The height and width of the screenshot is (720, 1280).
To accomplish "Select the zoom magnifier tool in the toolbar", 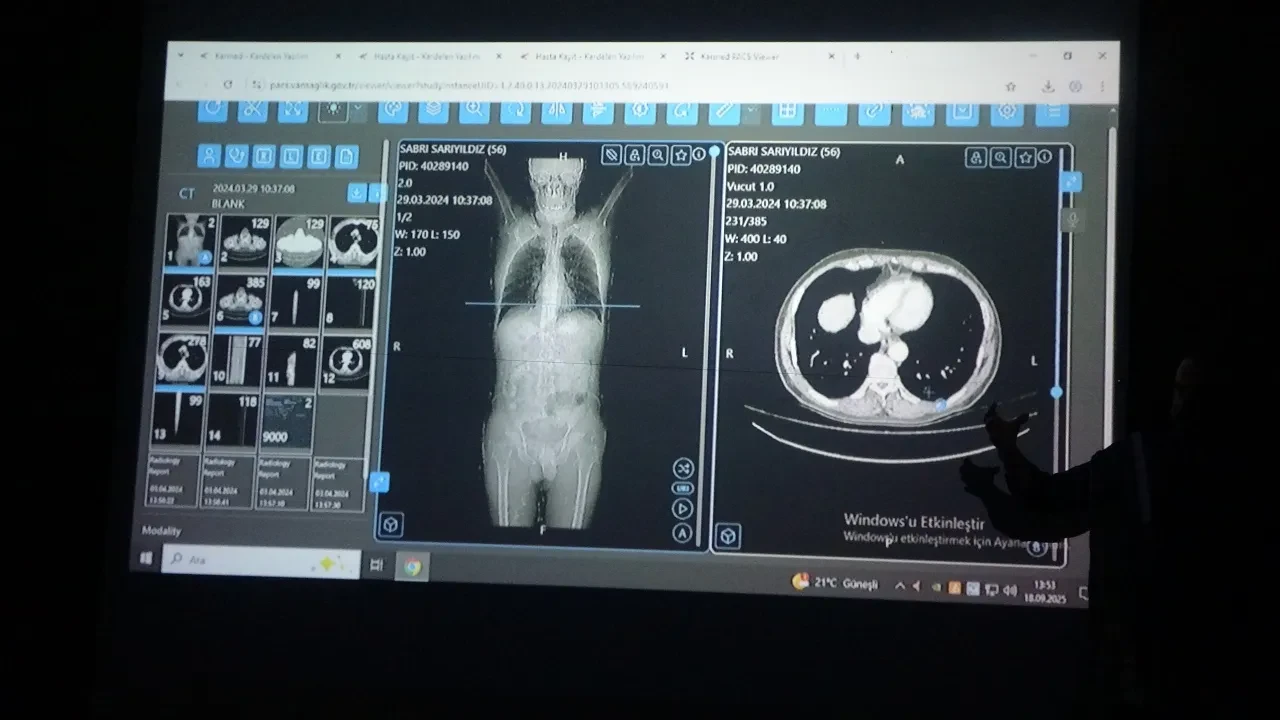I will (x=472, y=112).
